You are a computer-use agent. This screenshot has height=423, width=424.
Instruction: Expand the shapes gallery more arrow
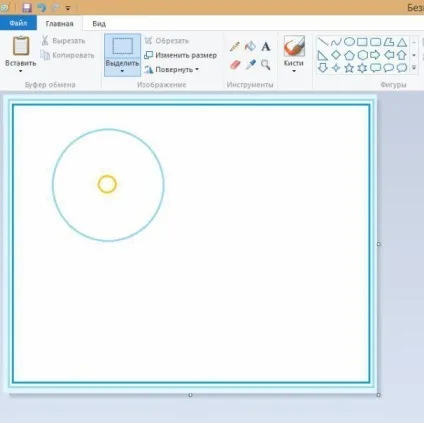point(414,68)
